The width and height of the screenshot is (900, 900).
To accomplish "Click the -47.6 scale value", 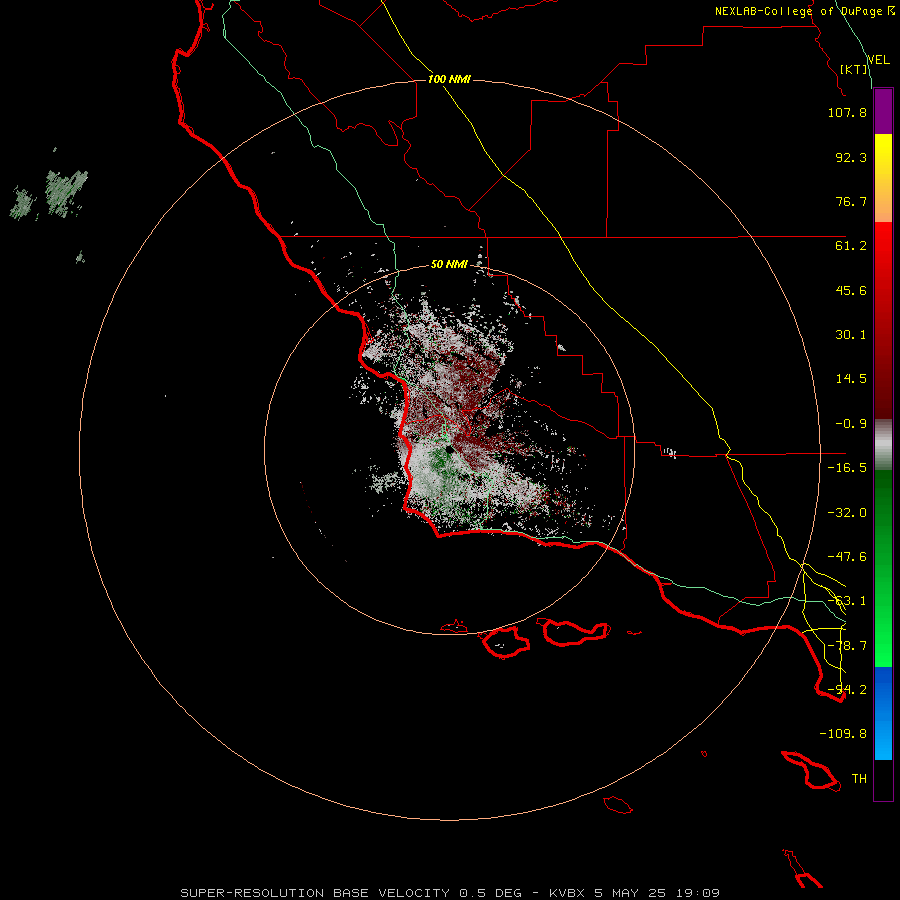I will coord(847,557).
